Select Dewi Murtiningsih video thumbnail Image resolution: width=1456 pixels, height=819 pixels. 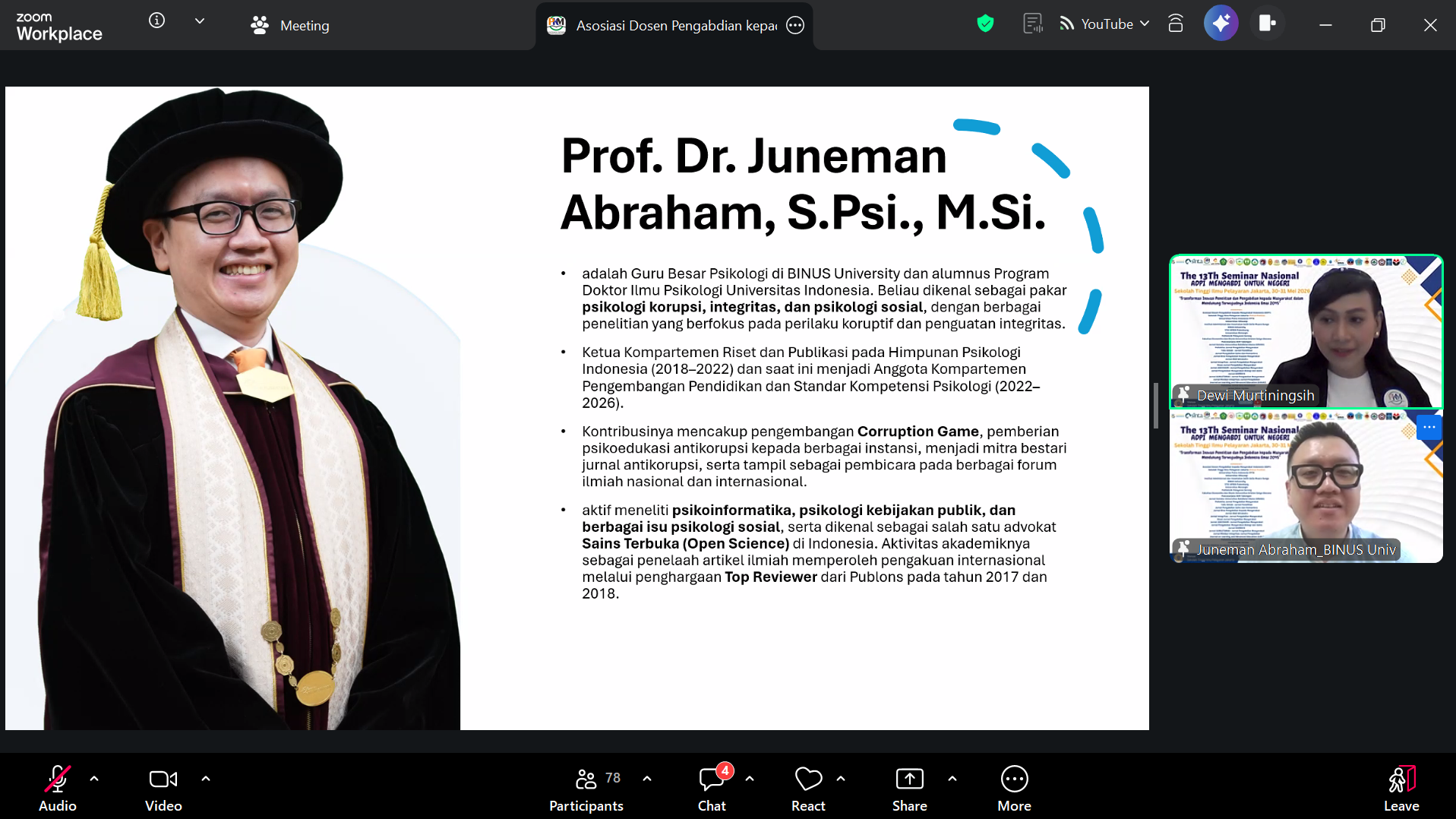[x=1306, y=331]
